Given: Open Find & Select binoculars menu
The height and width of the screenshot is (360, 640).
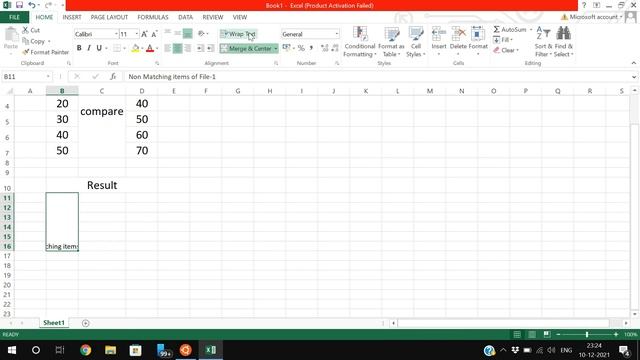Looking at the screenshot, I should tap(564, 42).
